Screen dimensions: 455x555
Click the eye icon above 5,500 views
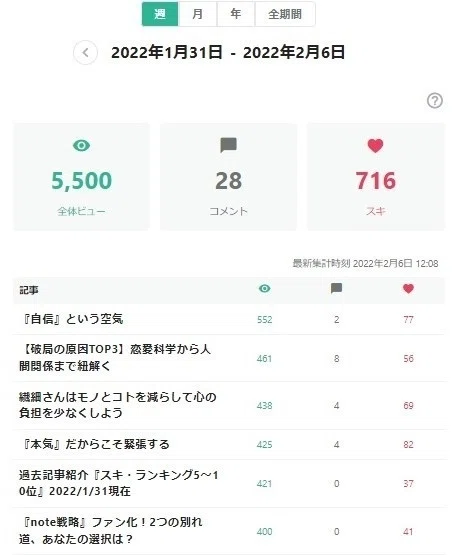(x=81, y=145)
